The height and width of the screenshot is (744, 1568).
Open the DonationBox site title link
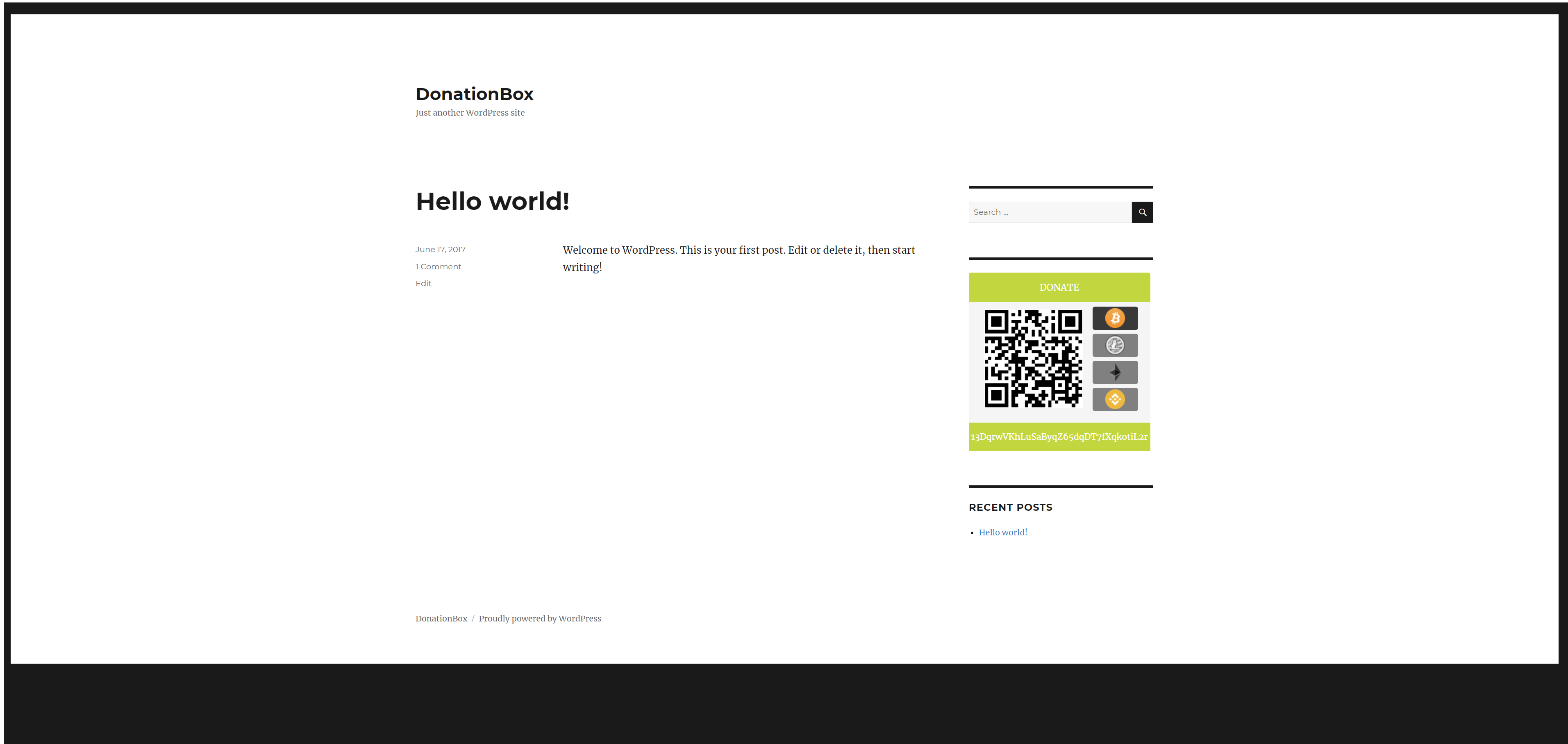point(474,94)
